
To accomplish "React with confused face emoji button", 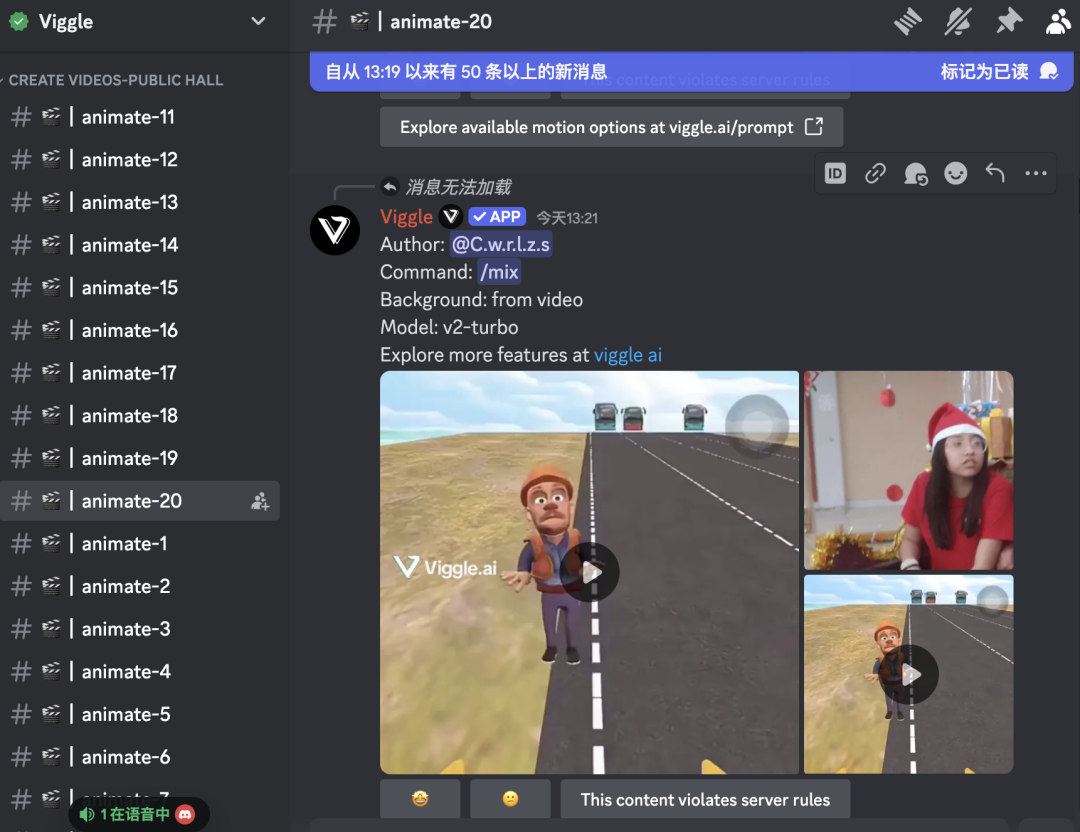I will coord(510,799).
